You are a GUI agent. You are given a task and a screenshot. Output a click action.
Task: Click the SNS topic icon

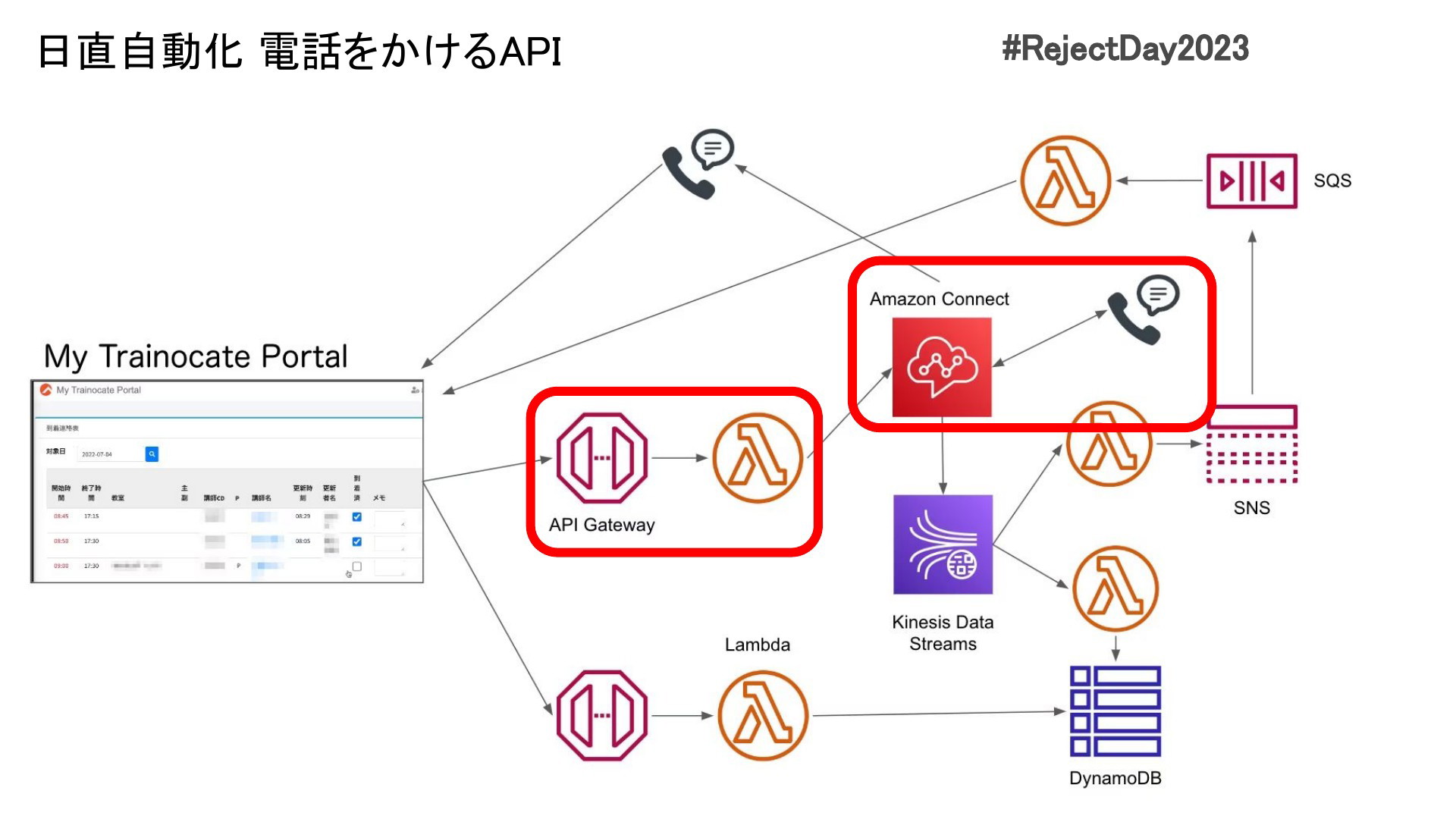(1251, 444)
